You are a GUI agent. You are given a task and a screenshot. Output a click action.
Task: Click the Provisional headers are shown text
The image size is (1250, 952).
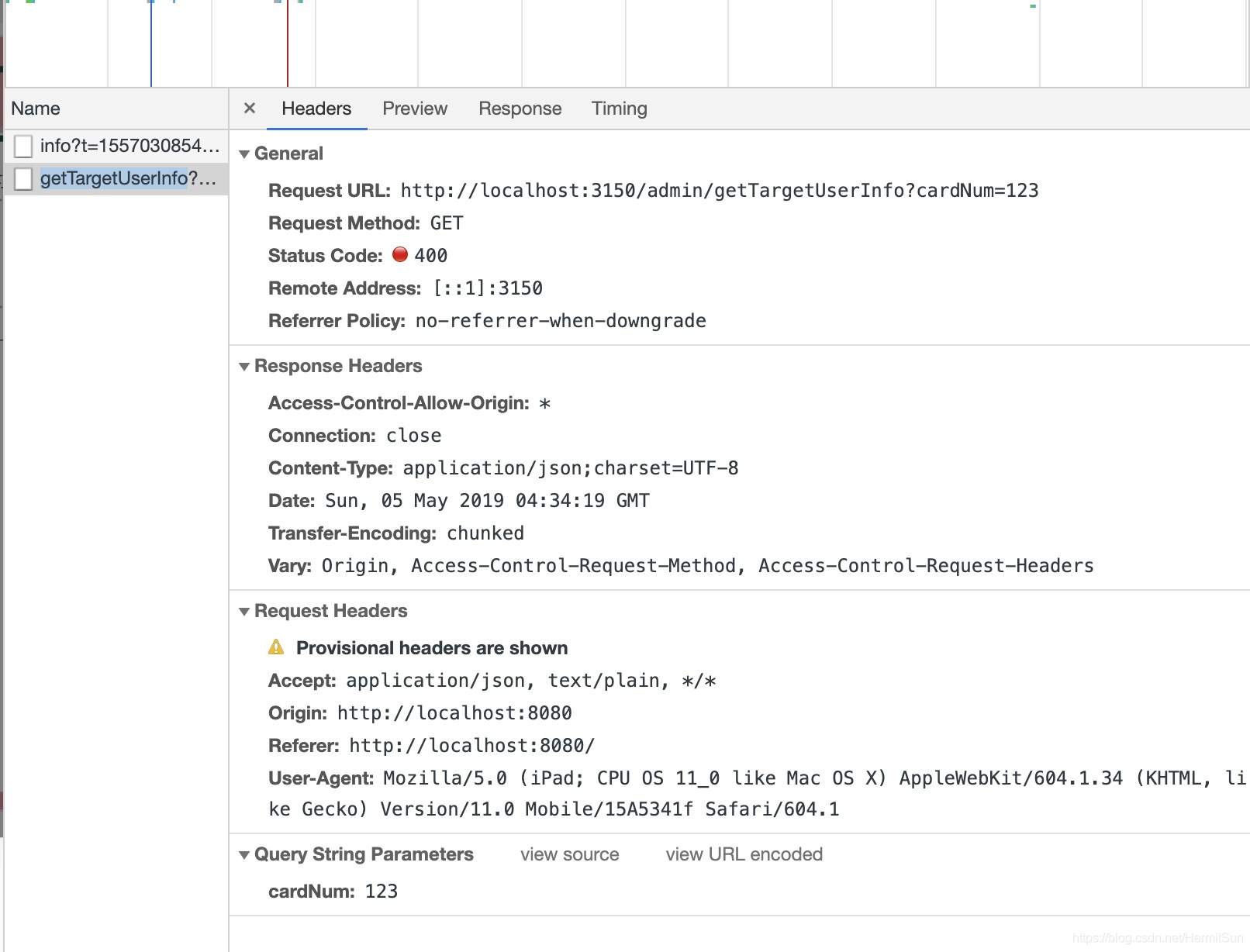432,648
